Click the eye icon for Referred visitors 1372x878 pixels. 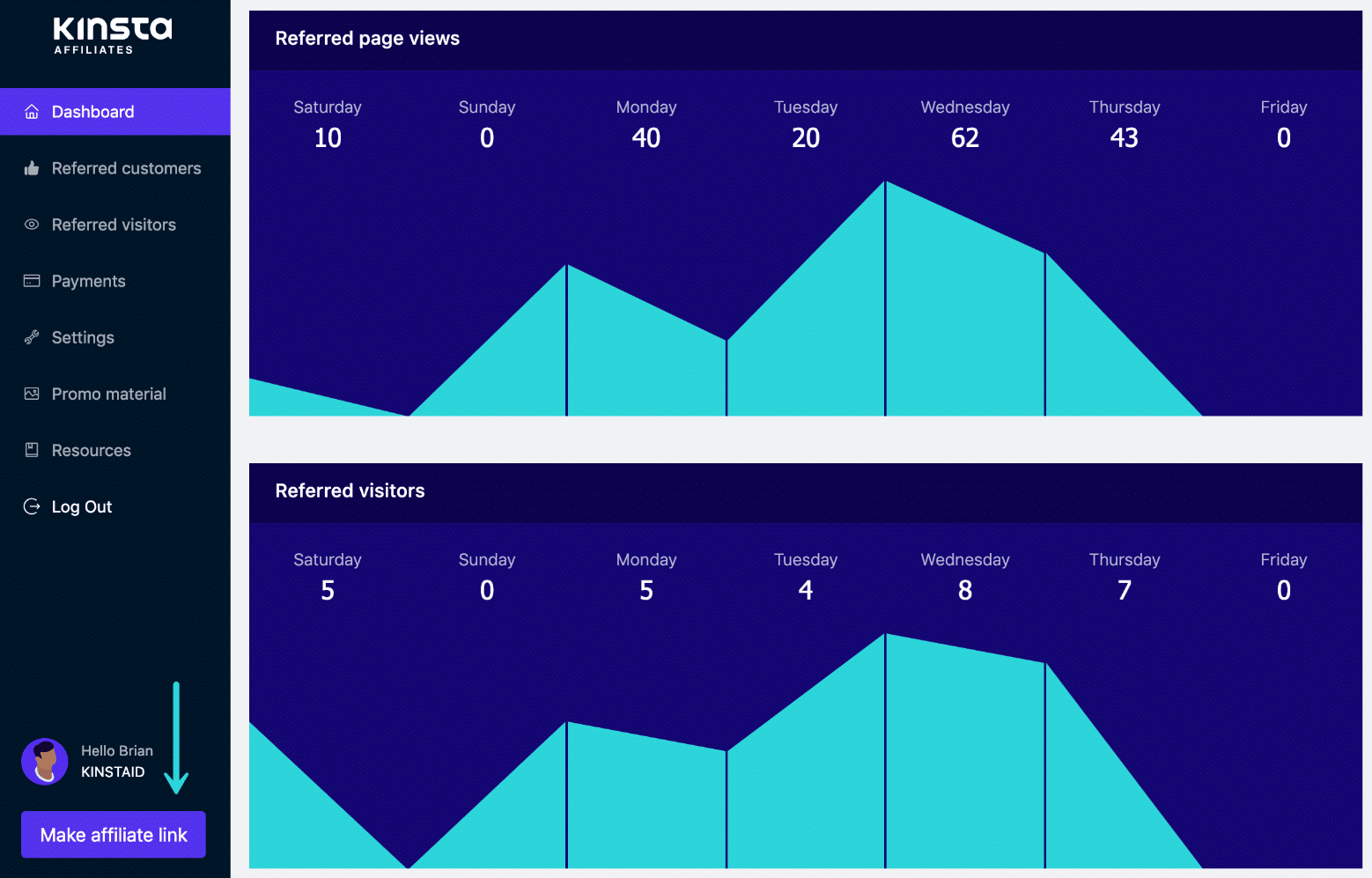click(32, 225)
